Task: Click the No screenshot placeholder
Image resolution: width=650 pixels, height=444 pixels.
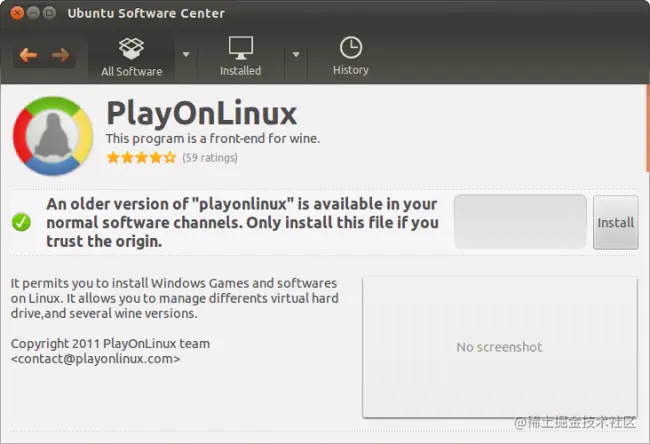Action: click(x=500, y=347)
